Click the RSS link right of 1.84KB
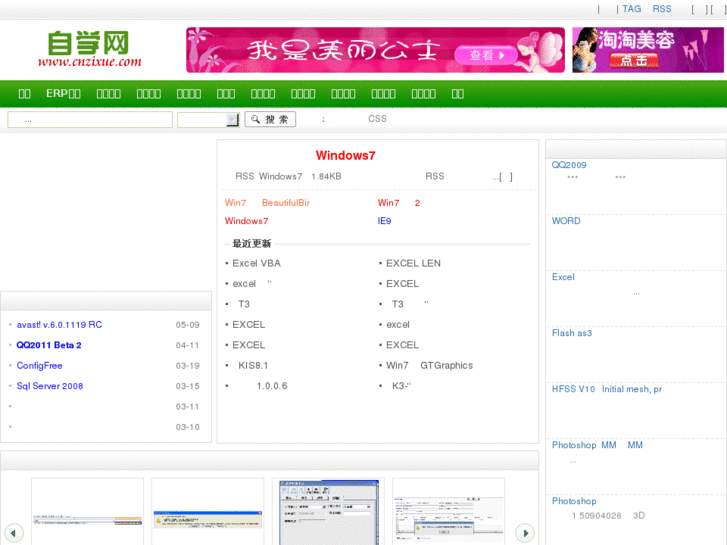The image size is (727, 545). click(x=435, y=176)
